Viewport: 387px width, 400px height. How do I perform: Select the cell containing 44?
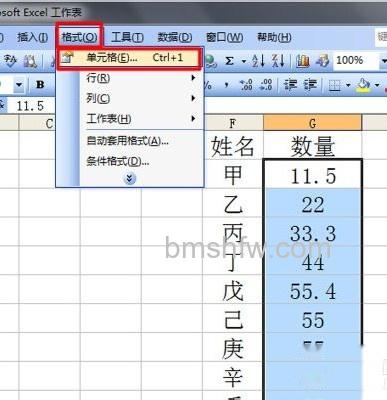coord(312,261)
